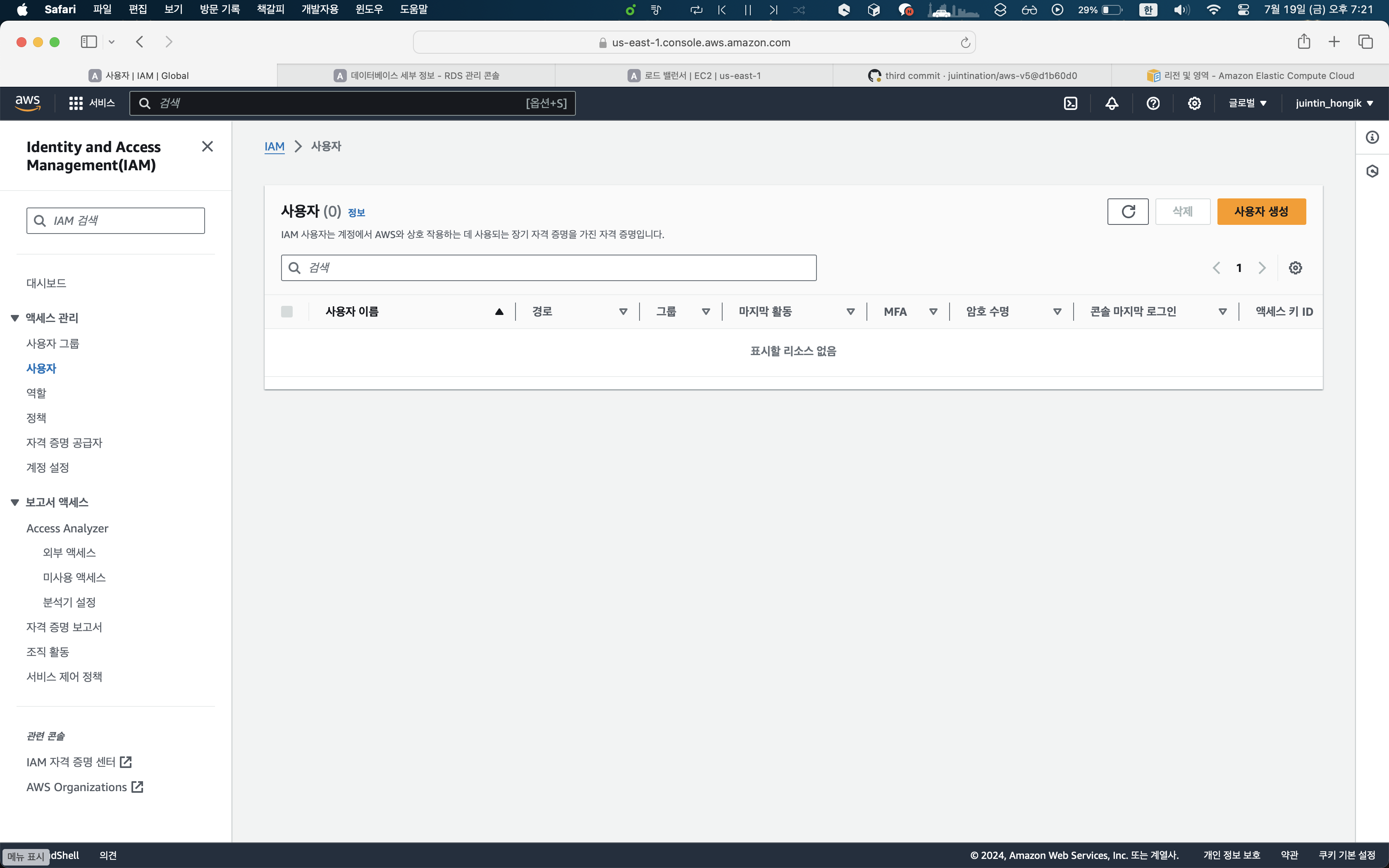
Task: Refresh the users list
Action: (x=1128, y=211)
